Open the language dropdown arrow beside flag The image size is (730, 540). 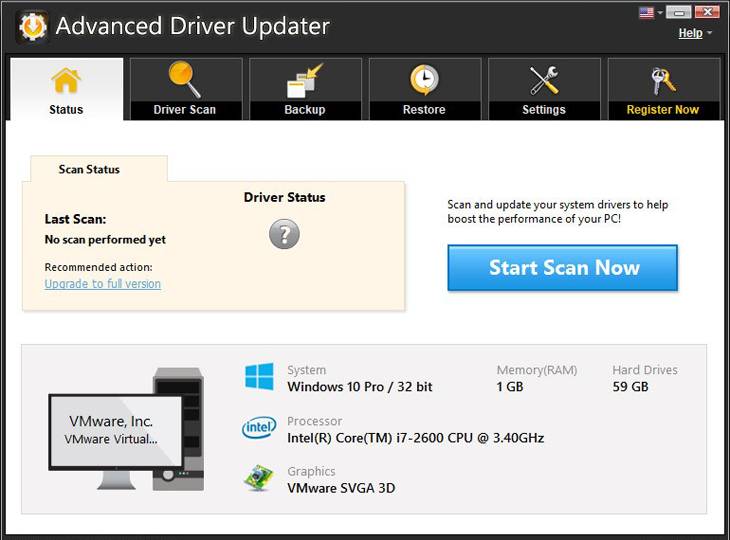click(x=660, y=13)
